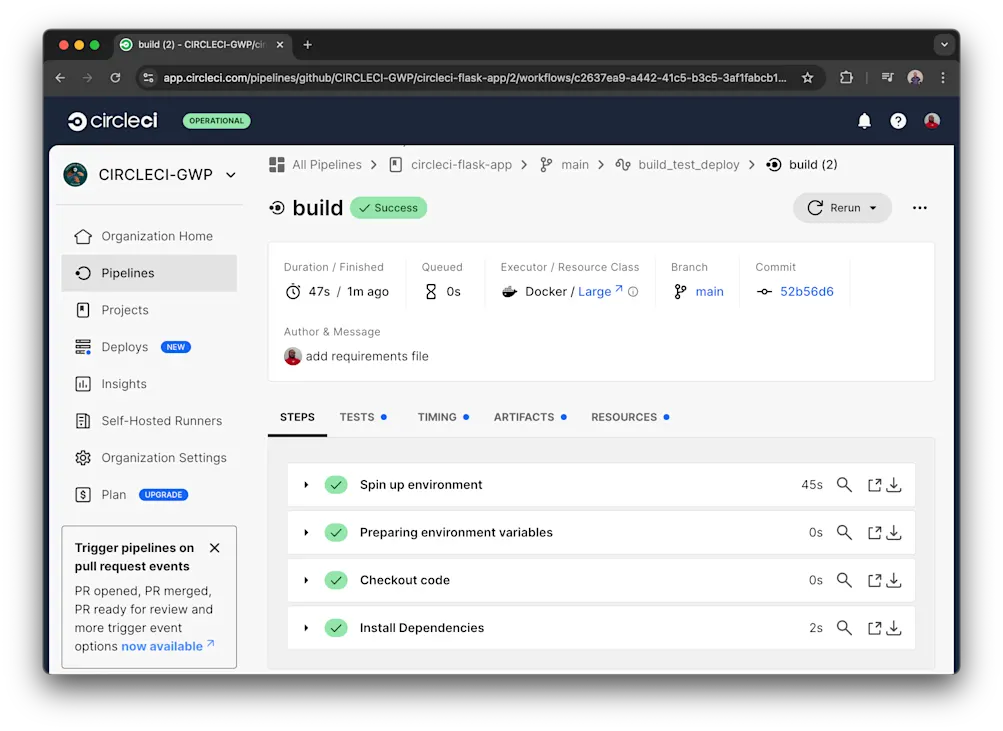Viewport: 1003px width, 731px height.
Task: Click the resource class info icon
Action: pyautogui.click(x=633, y=292)
